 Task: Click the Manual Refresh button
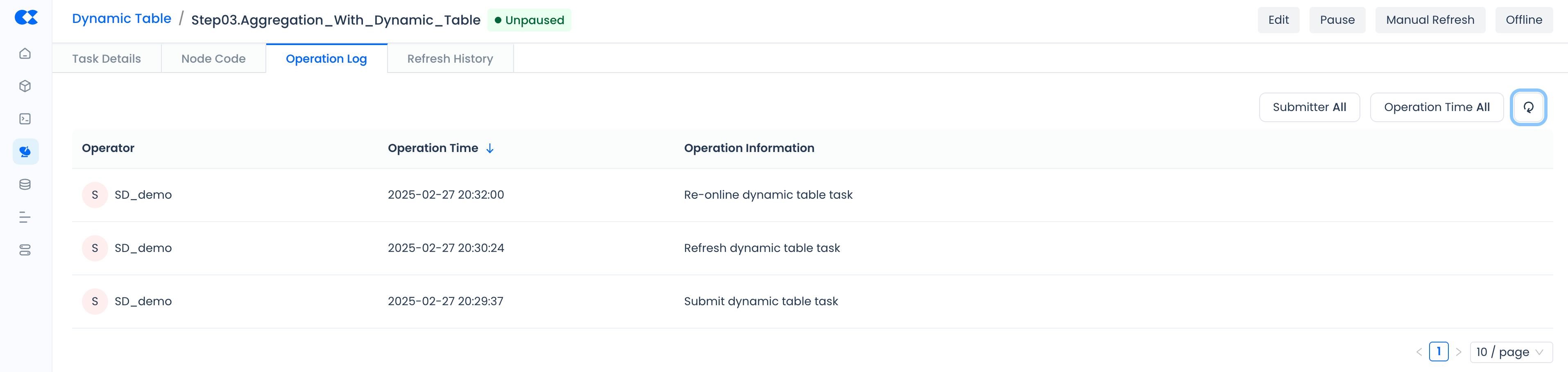click(1430, 20)
